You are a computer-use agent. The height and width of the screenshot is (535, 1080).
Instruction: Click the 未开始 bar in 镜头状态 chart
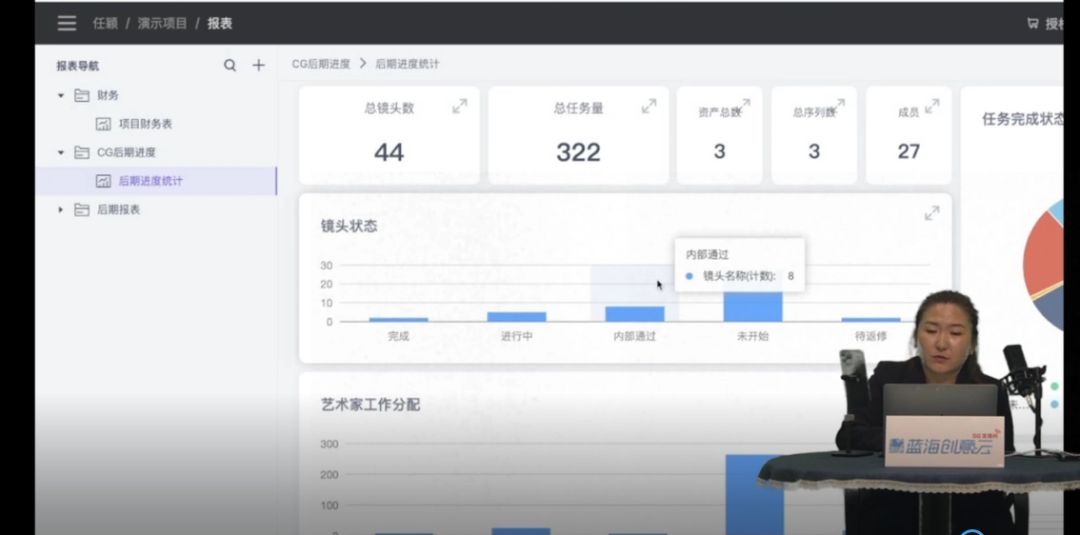[x=753, y=306]
